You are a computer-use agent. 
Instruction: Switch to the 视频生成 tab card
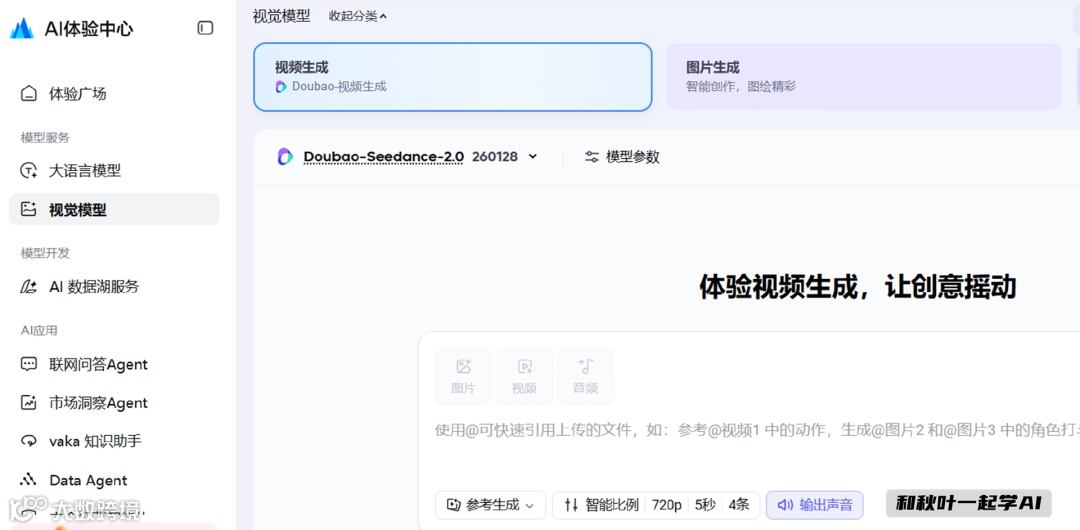point(453,77)
